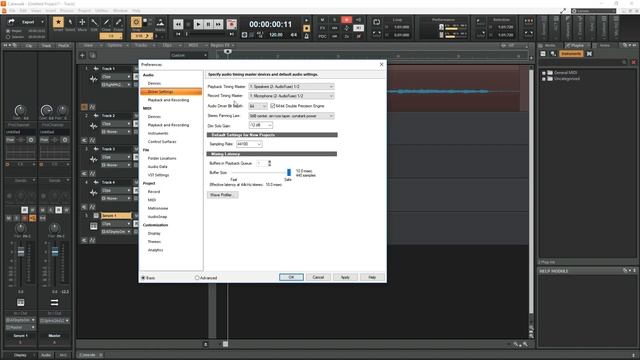The height and width of the screenshot is (360, 640).
Task: Open the Sampling Rate dropdown
Action: (249, 144)
